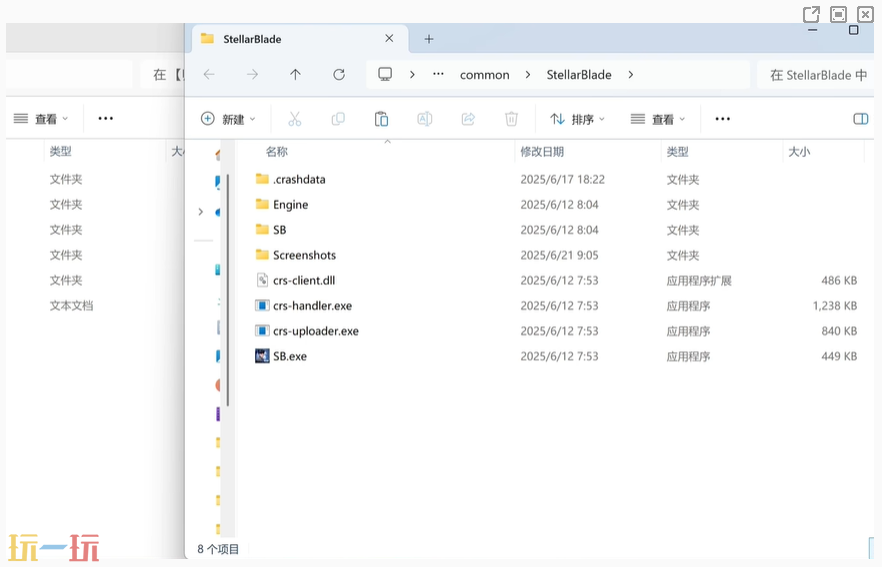
Task: Click the Cut scissors icon
Action: point(295,119)
